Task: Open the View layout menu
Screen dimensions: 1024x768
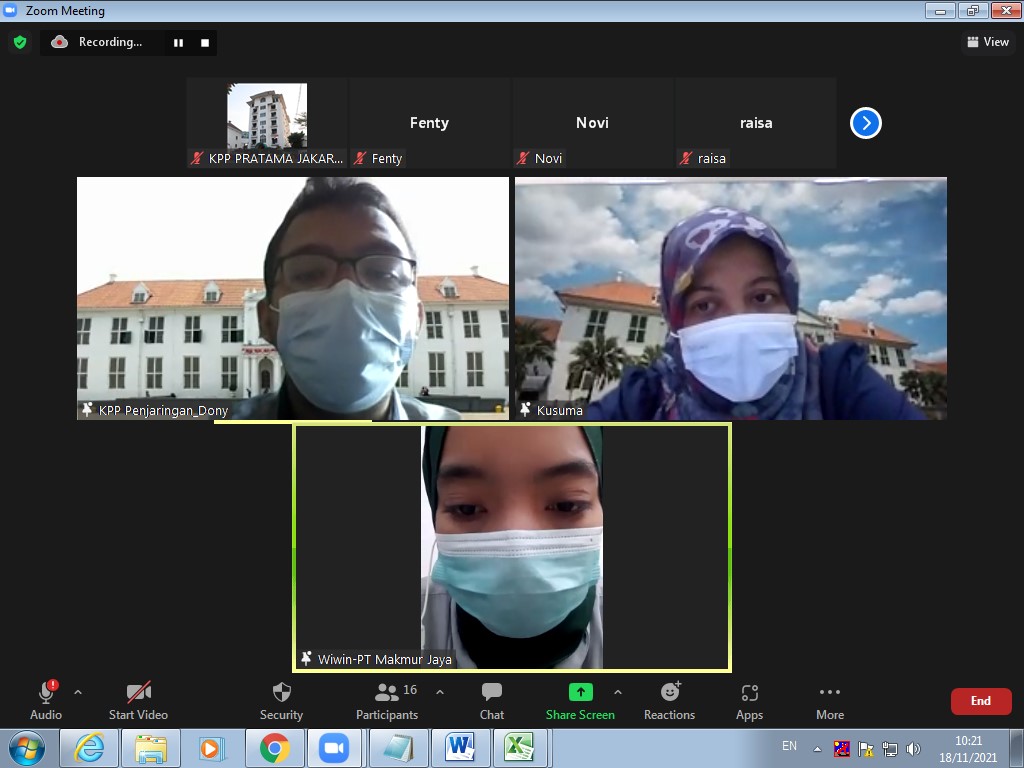Action: tap(987, 42)
